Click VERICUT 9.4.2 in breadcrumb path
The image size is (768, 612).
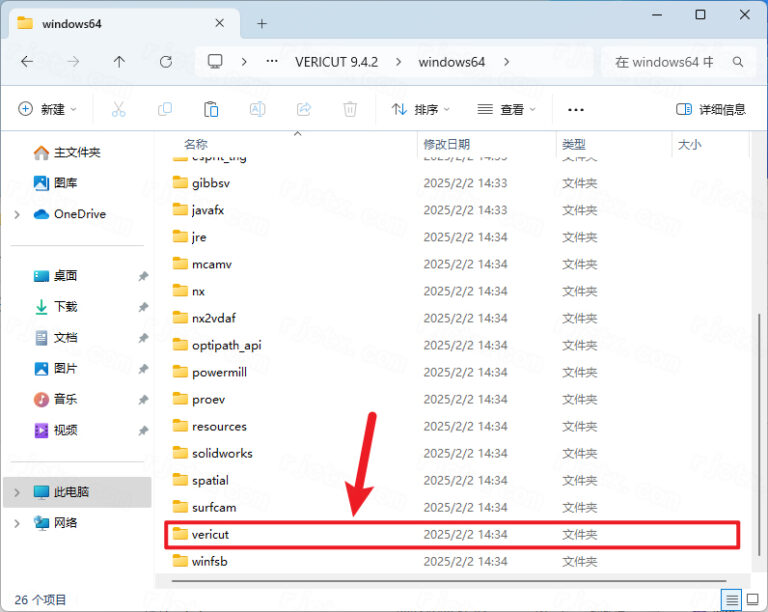click(x=336, y=62)
